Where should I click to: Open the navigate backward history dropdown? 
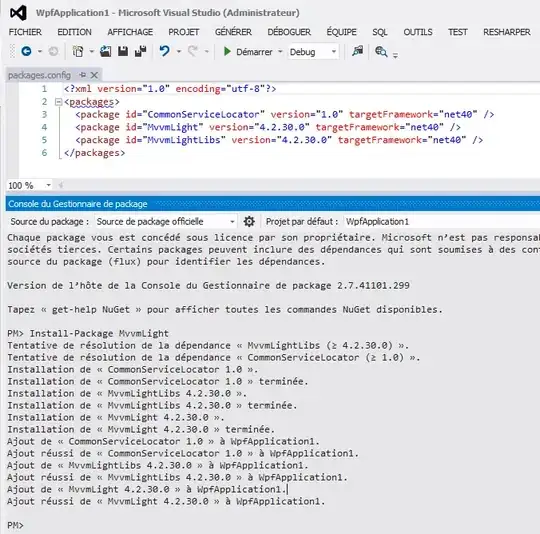pos(40,52)
